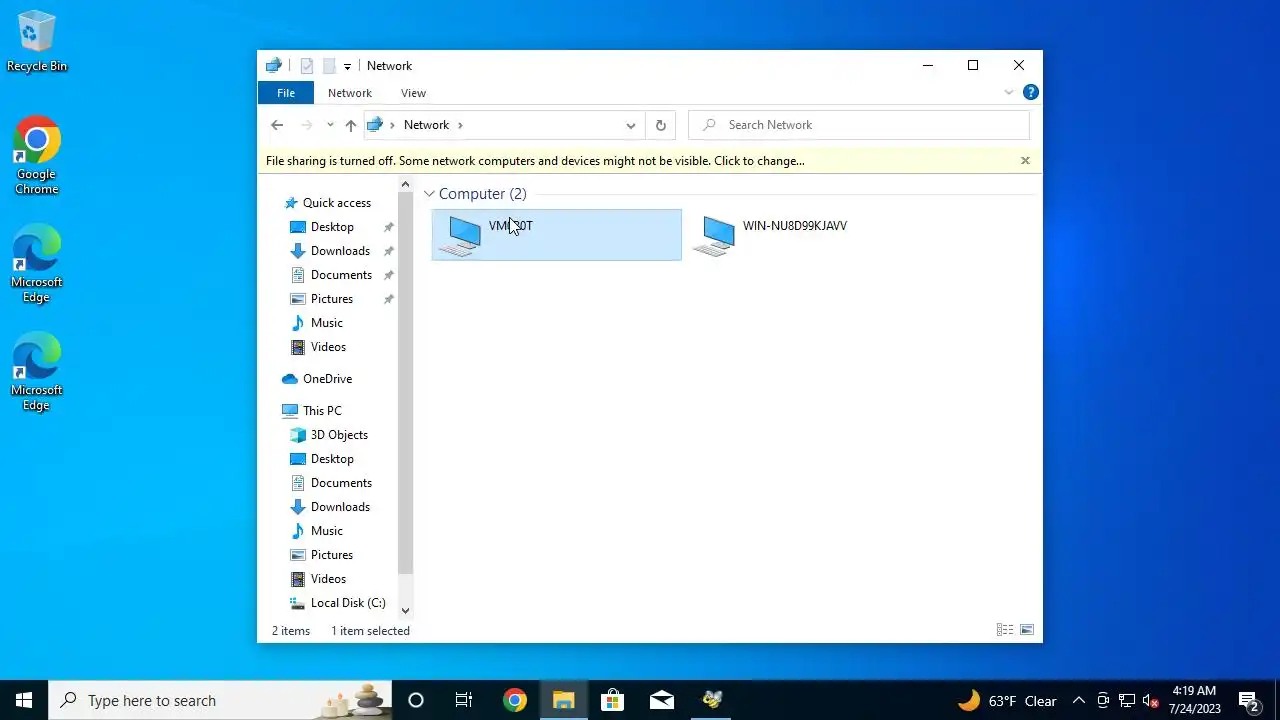The image size is (1280, 720).
Task: Open Microsoft Store from the taskbar
Action: point(613,700)
